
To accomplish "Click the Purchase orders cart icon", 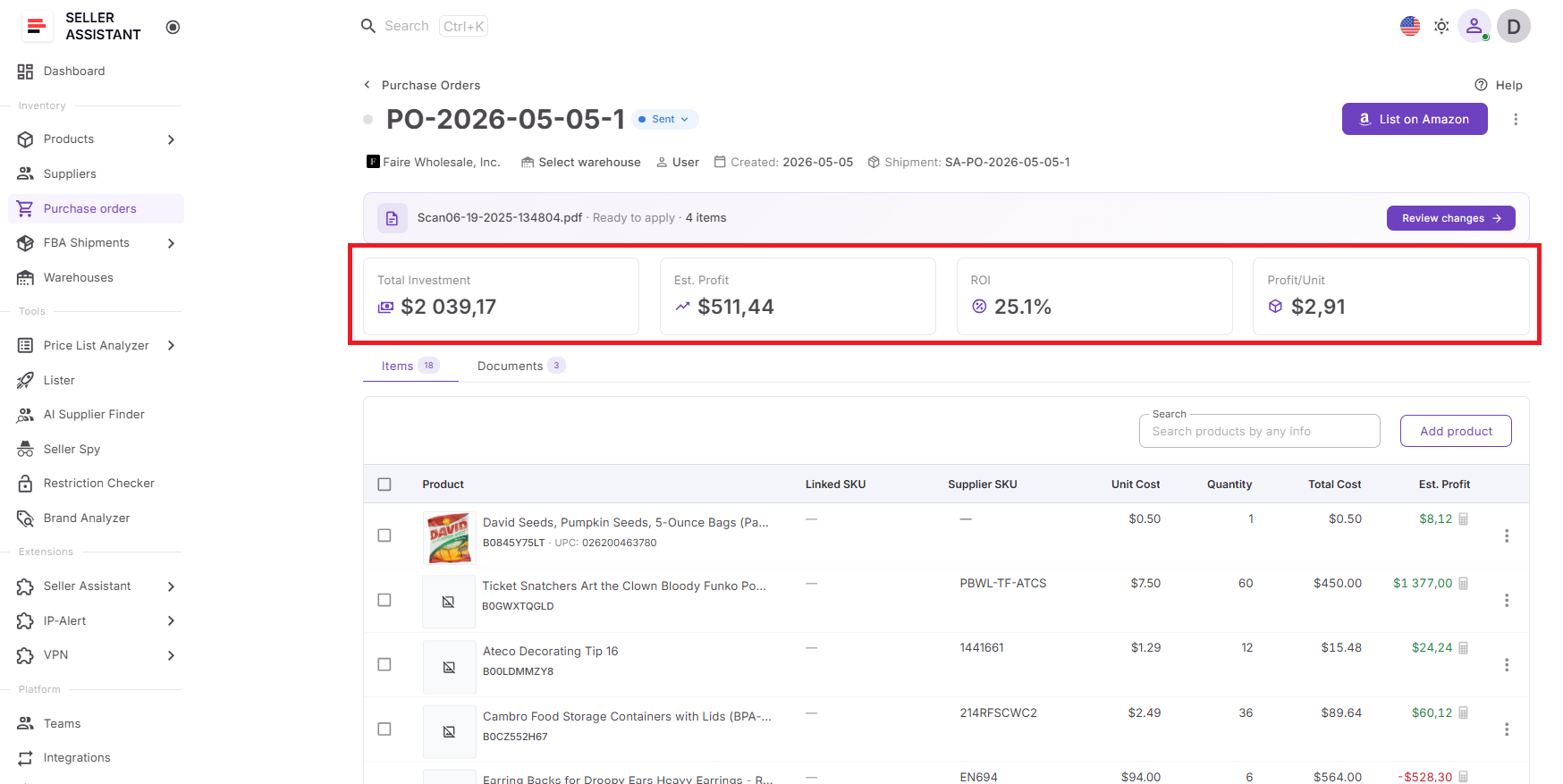I will (25, 208).
